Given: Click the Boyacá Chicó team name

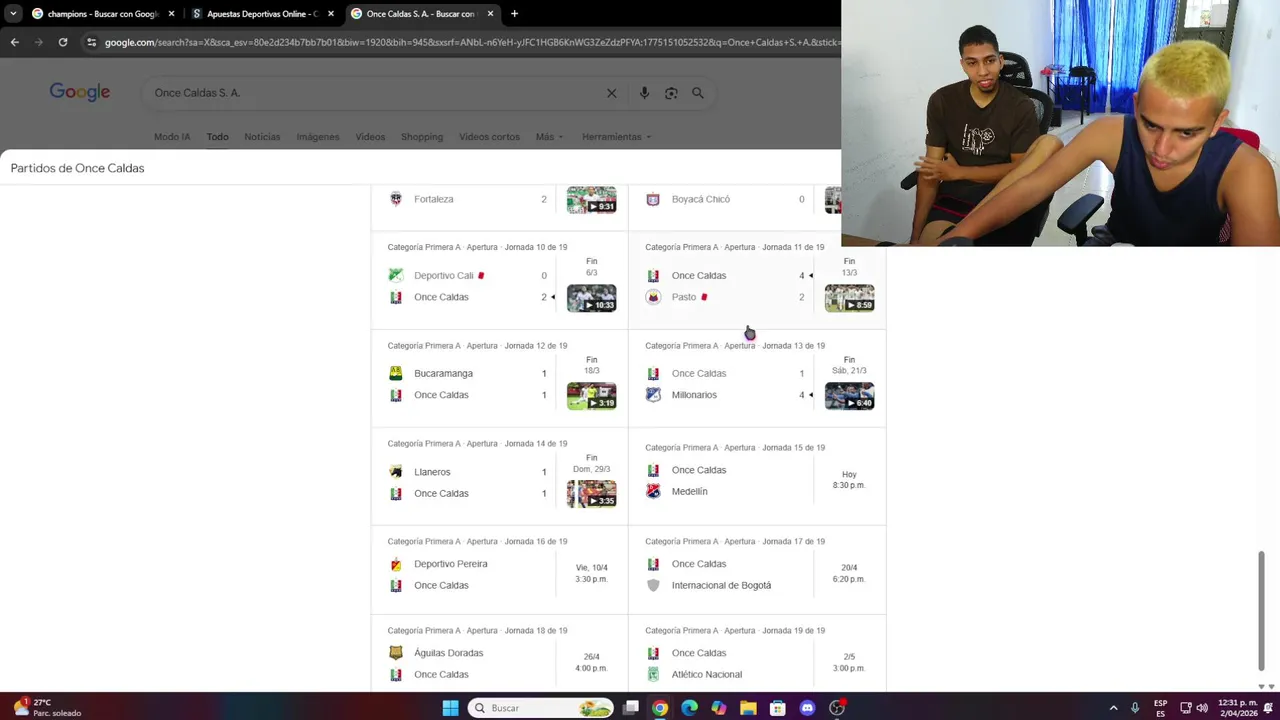Looking at the screenshot, I should 700,199.
